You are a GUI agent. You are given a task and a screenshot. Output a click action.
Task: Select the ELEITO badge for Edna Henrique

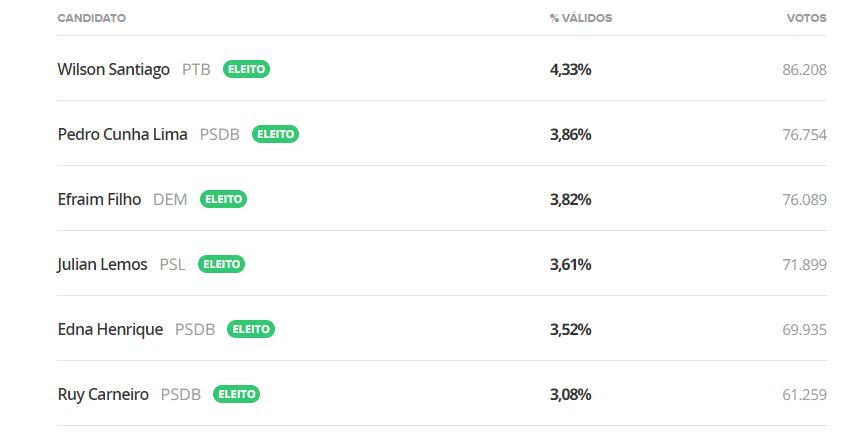point(250,329)
